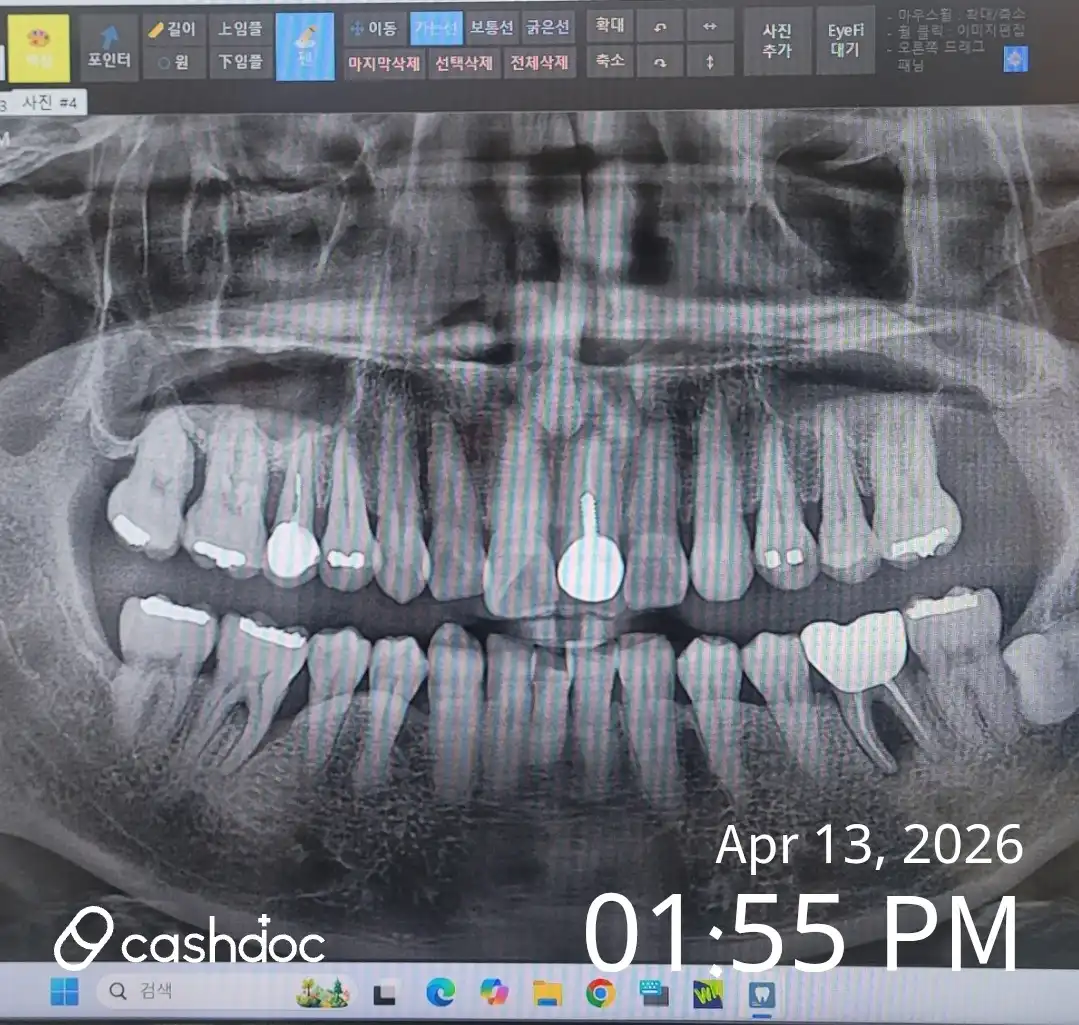Click 선택삭제 to delete selection
1079x1025 pixels.
pos(464,64)
